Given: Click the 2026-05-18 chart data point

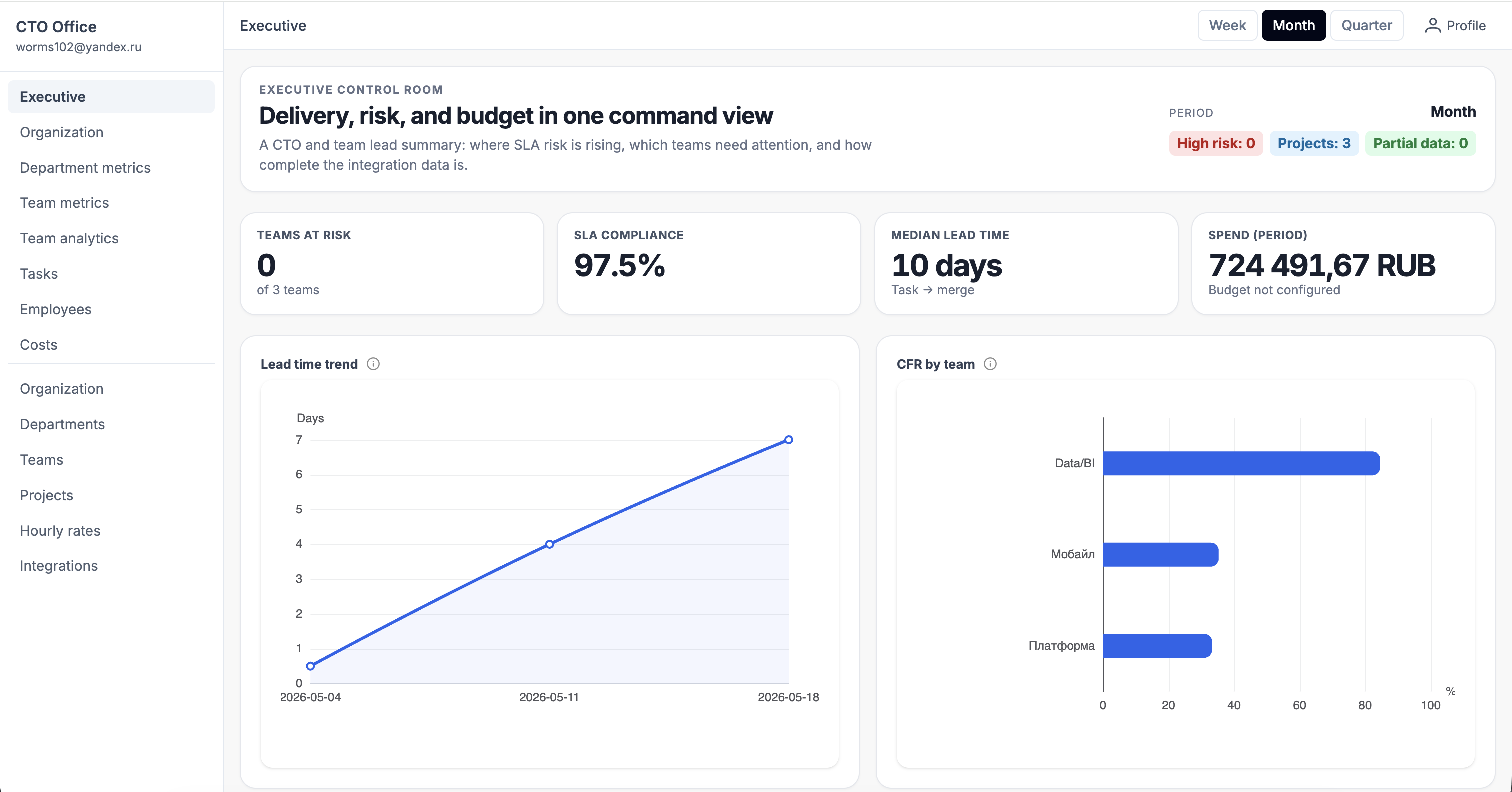Looking at the screenshot, I should (x=789, y=440).
